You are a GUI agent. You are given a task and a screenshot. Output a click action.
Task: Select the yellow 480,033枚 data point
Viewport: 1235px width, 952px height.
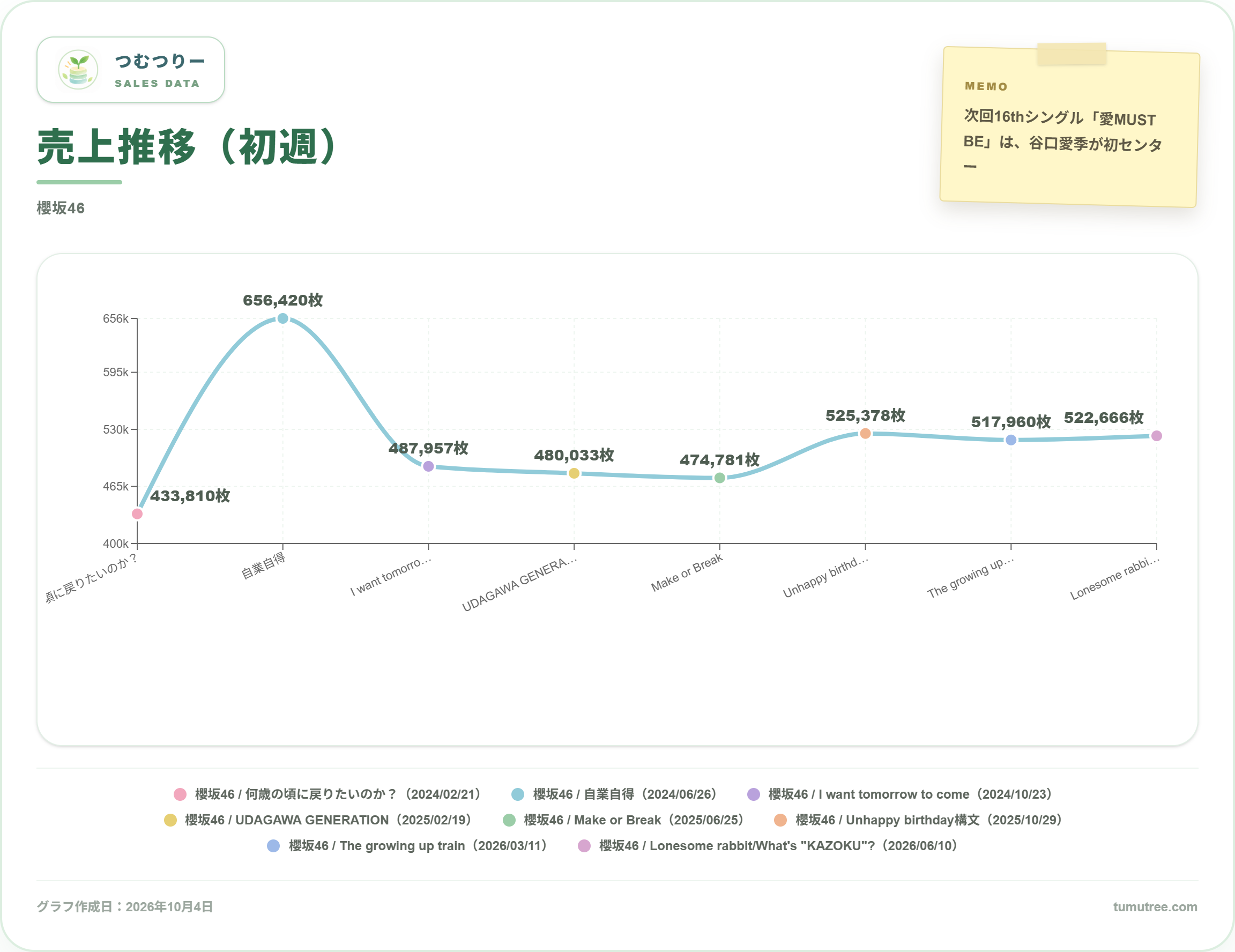point(574,473)
